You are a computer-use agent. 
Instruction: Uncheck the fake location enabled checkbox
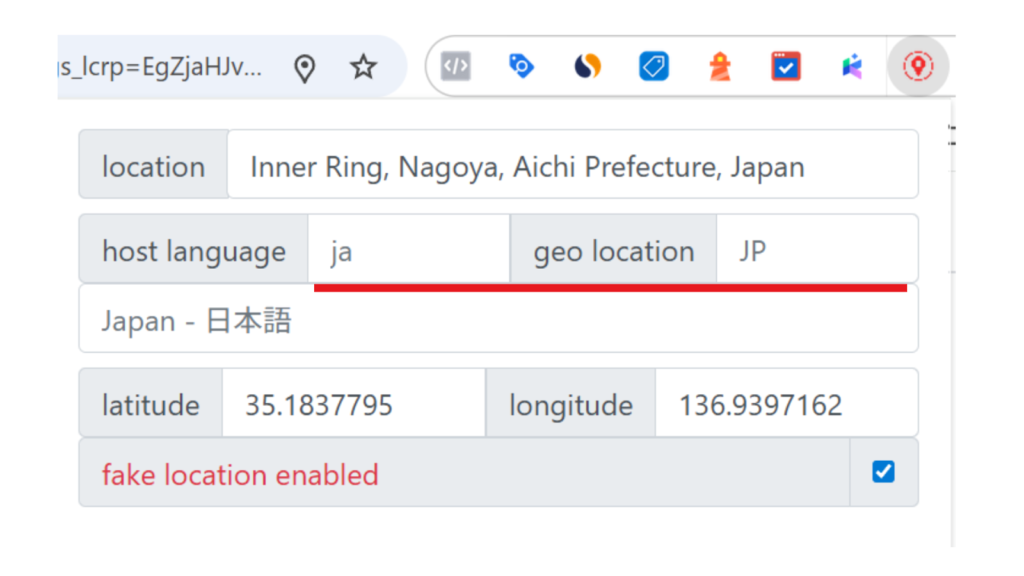(883, 472)
